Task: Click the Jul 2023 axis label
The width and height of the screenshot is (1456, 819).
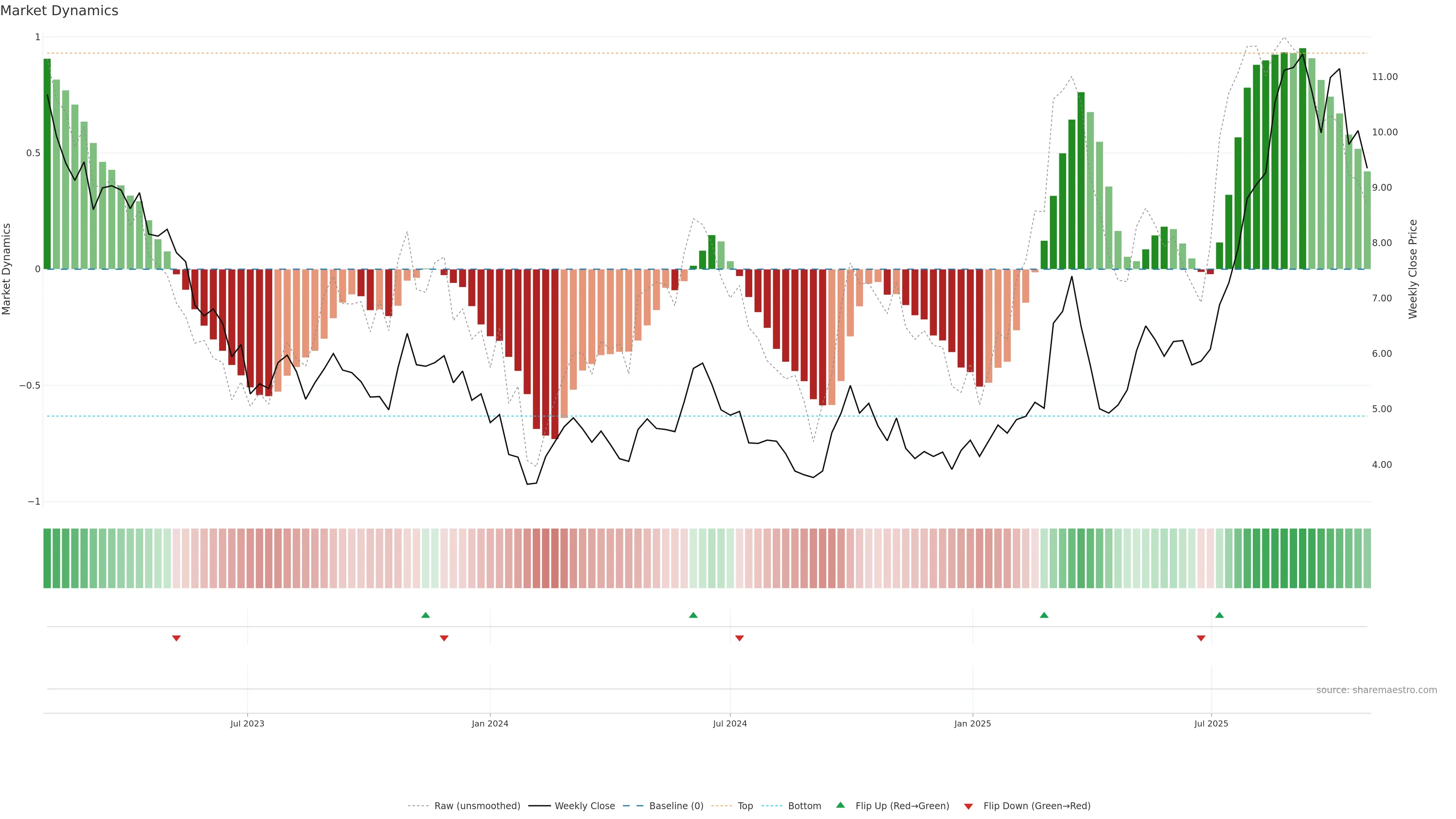Action: tap(247, 723)
